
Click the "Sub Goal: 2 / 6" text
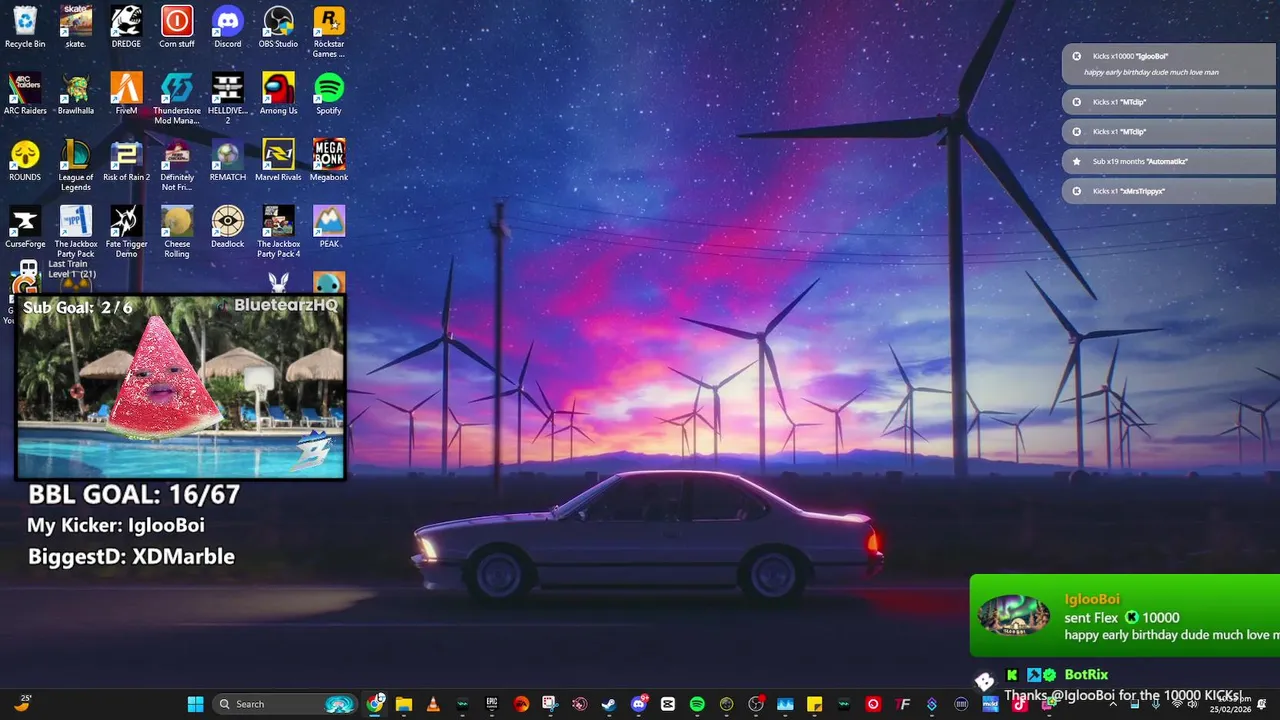coord(77,307)
